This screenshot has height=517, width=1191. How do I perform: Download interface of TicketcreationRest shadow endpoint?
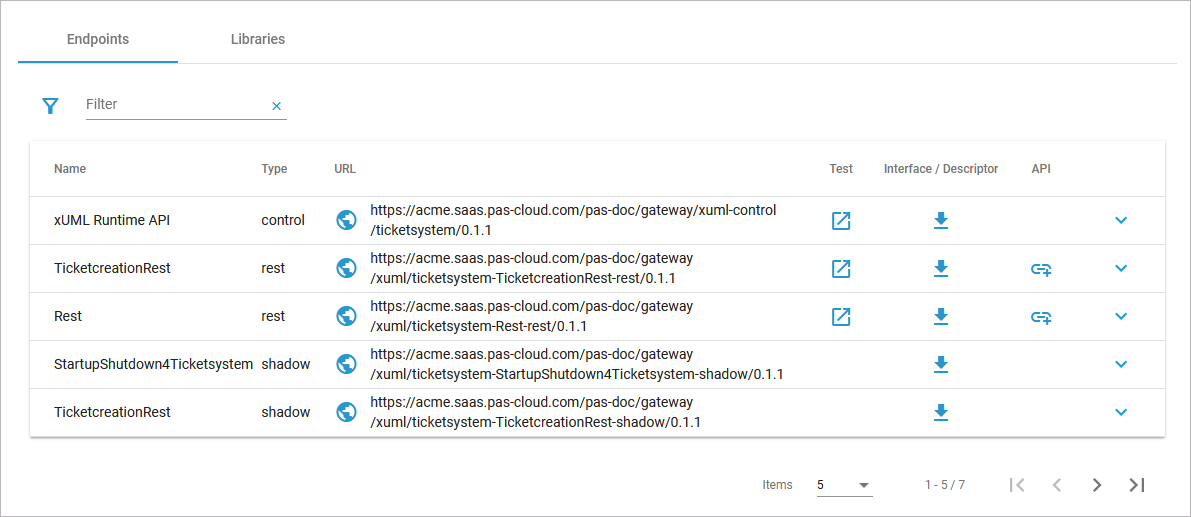click(x=940, y=412)
